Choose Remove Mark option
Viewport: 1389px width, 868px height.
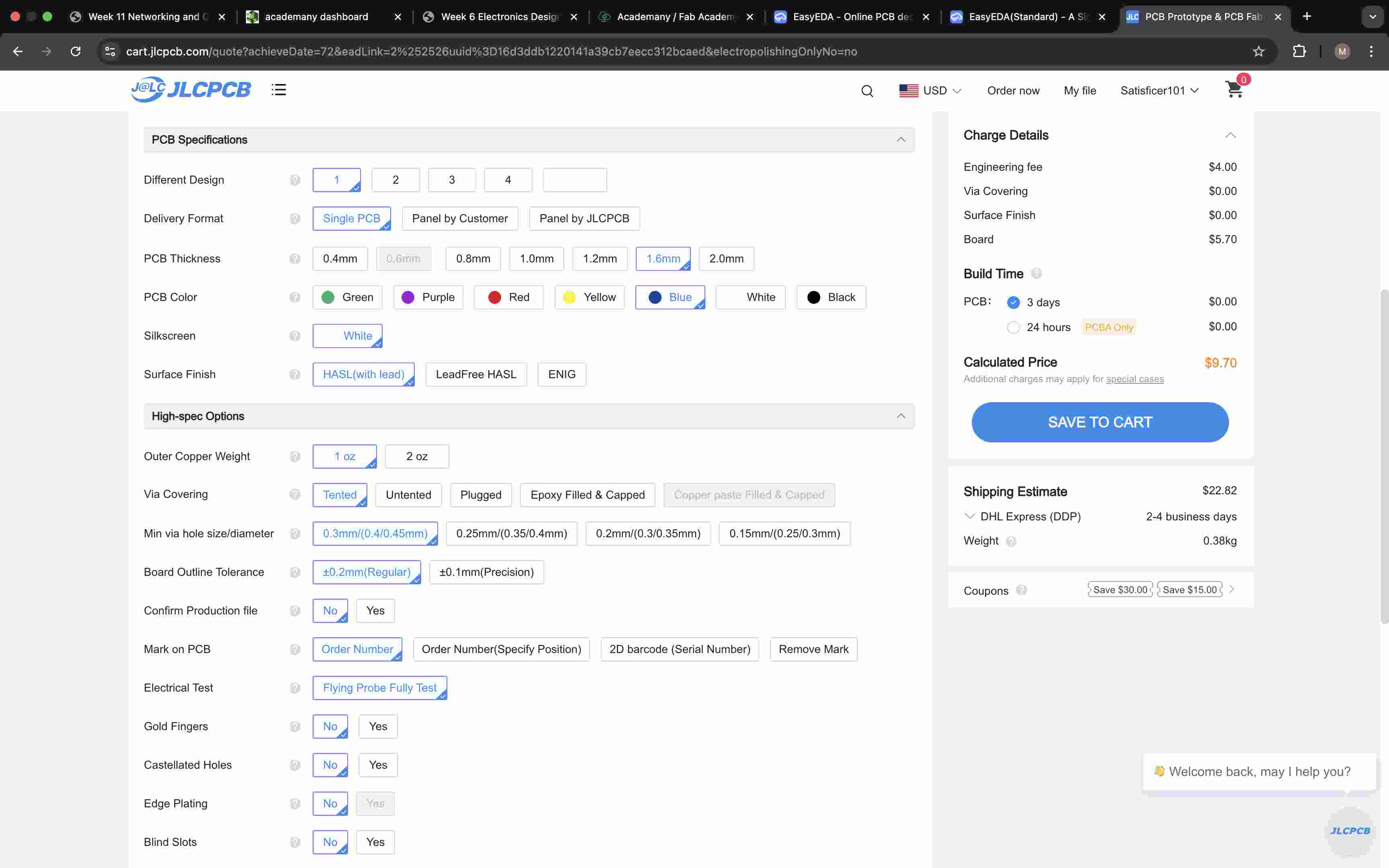pyautogui.click(x=813, y=649)
